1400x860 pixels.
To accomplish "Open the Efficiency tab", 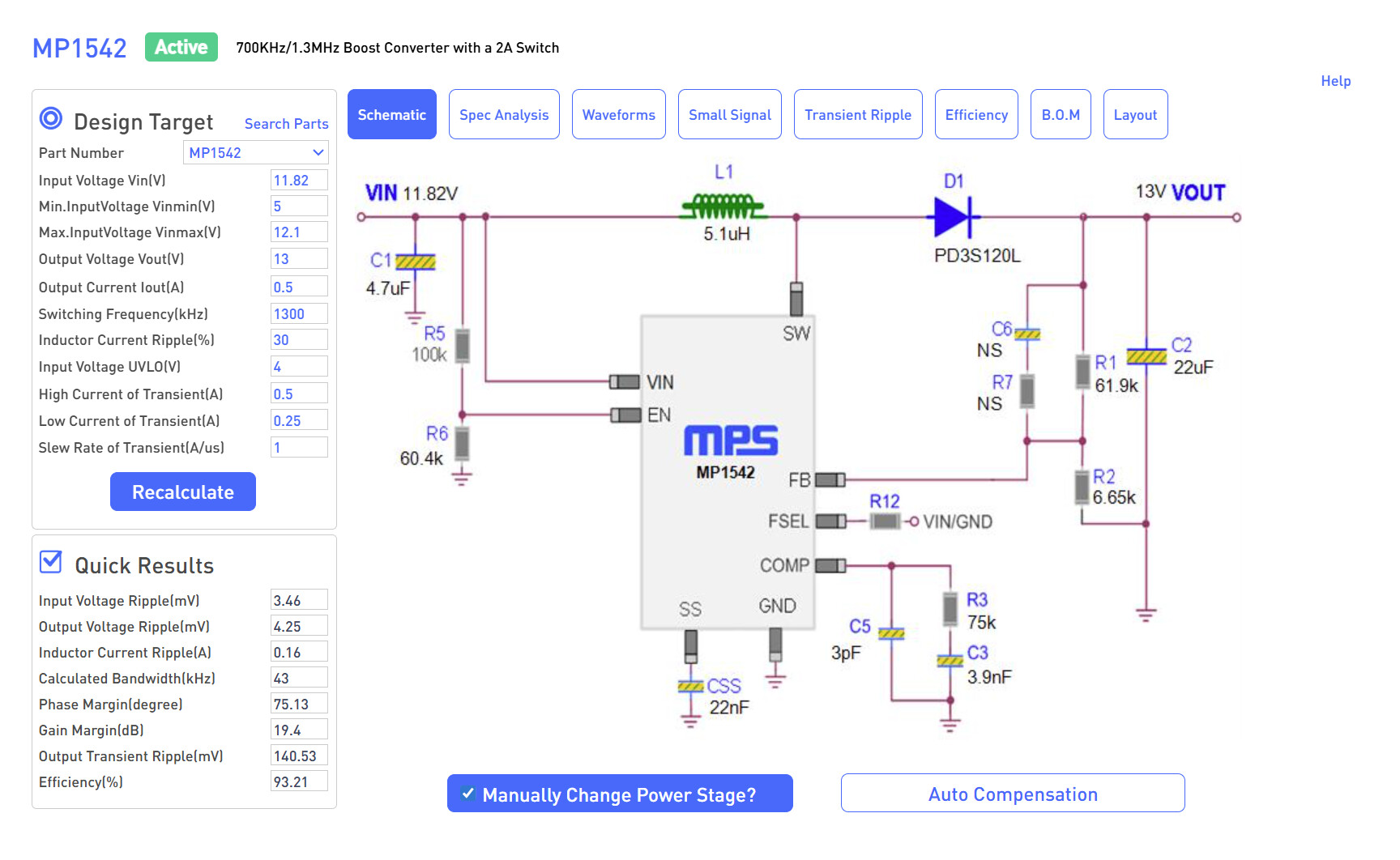I will pyautogui.click(x=975, y=115).
